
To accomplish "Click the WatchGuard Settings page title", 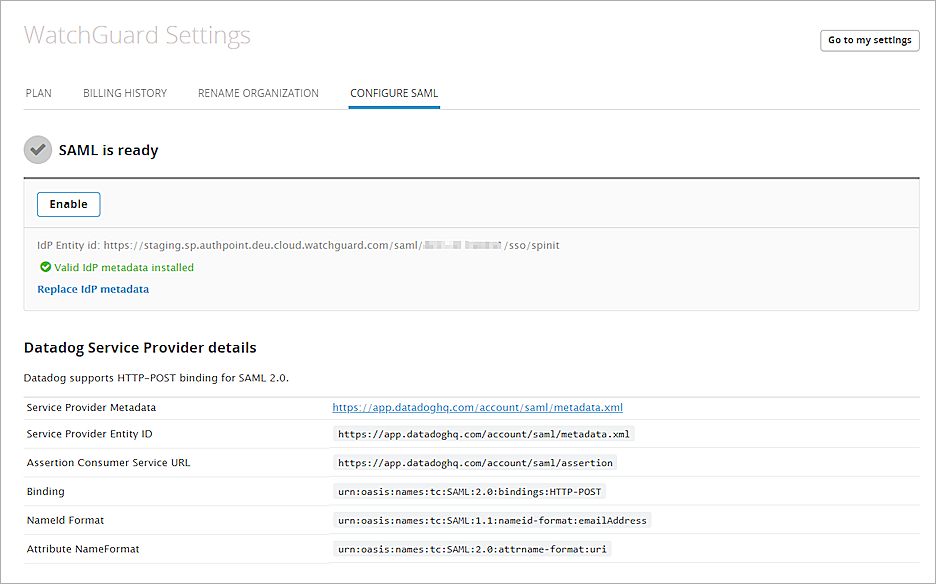I will pyautogui.click(x=137, y=36).
